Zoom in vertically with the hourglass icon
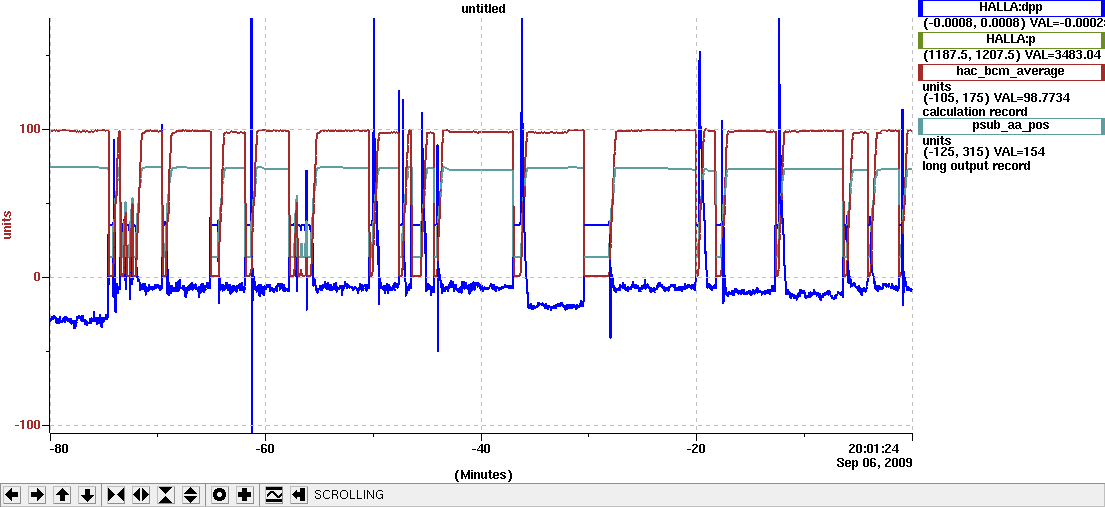Viewport: 1105px width, 507px height. [166, 495]
